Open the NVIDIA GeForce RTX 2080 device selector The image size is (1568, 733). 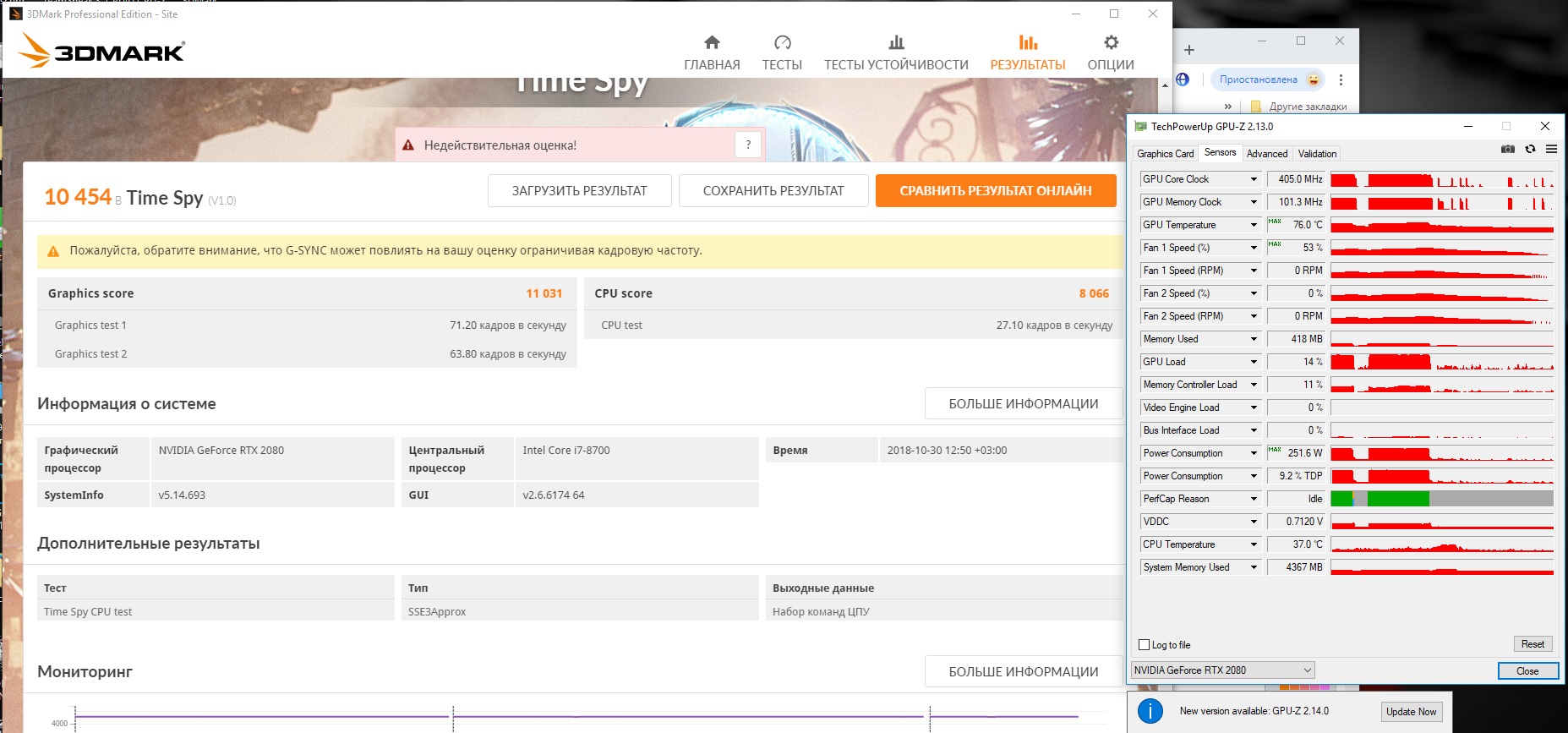point(1222,670)
